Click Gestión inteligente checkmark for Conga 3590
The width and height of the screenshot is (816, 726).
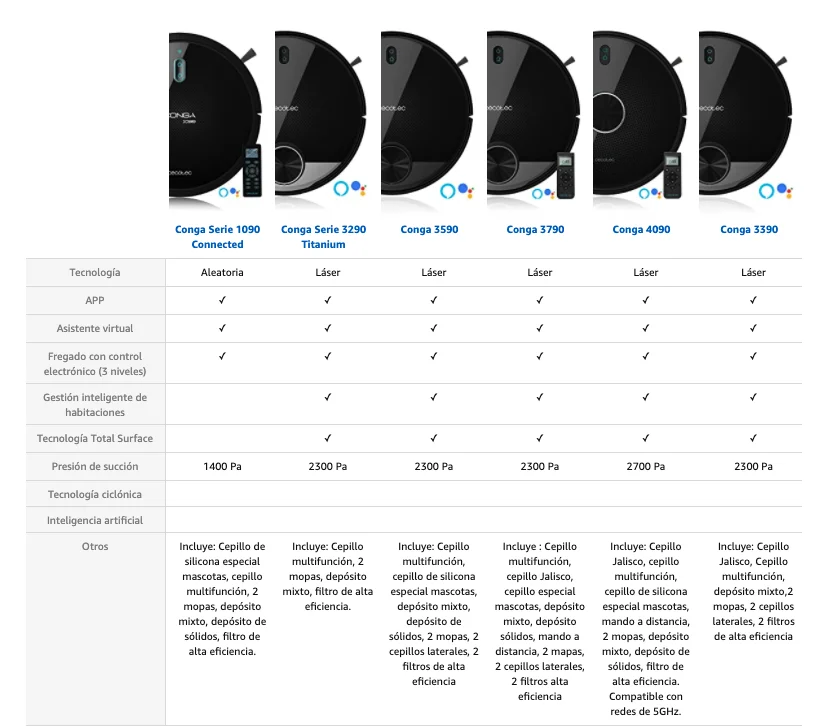tap(434, 398)
